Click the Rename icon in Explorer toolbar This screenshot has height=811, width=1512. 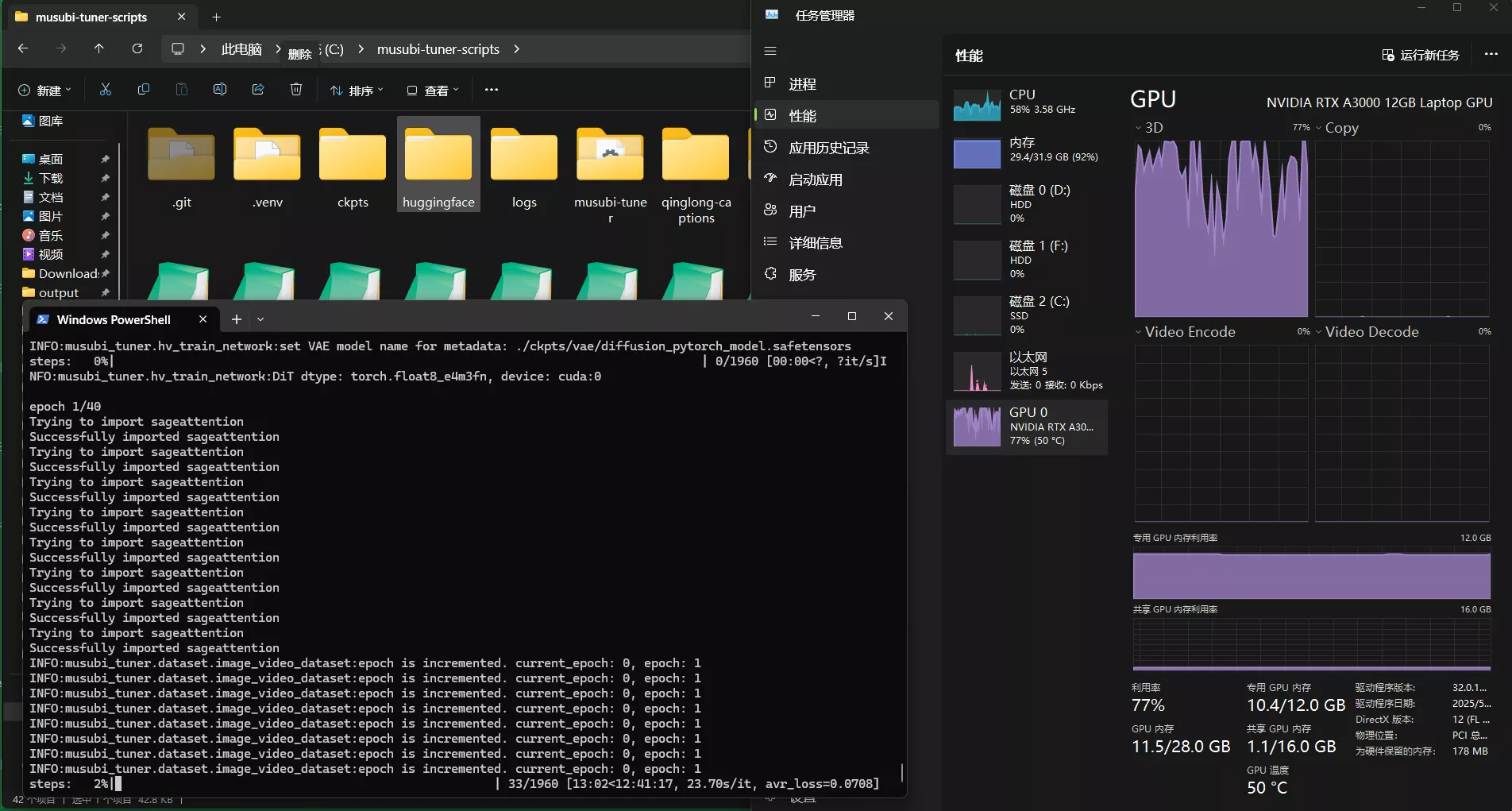[x=220, y=90]
